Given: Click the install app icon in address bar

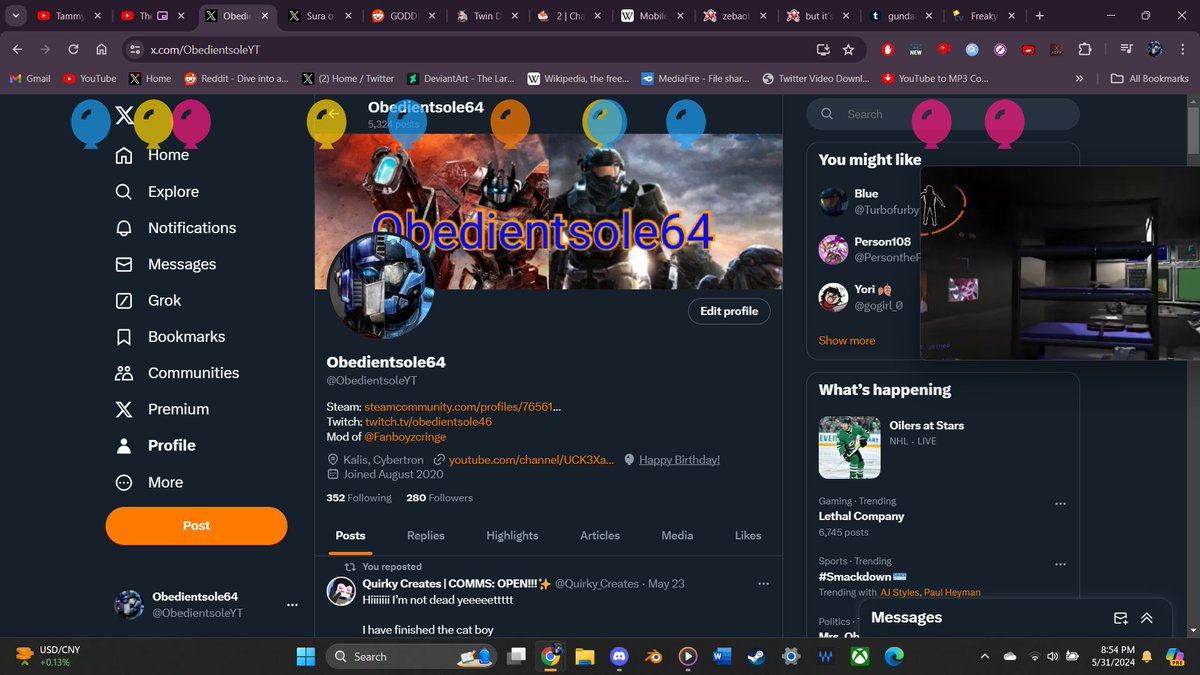Looking at the screenshot, I should pos(823,49).
